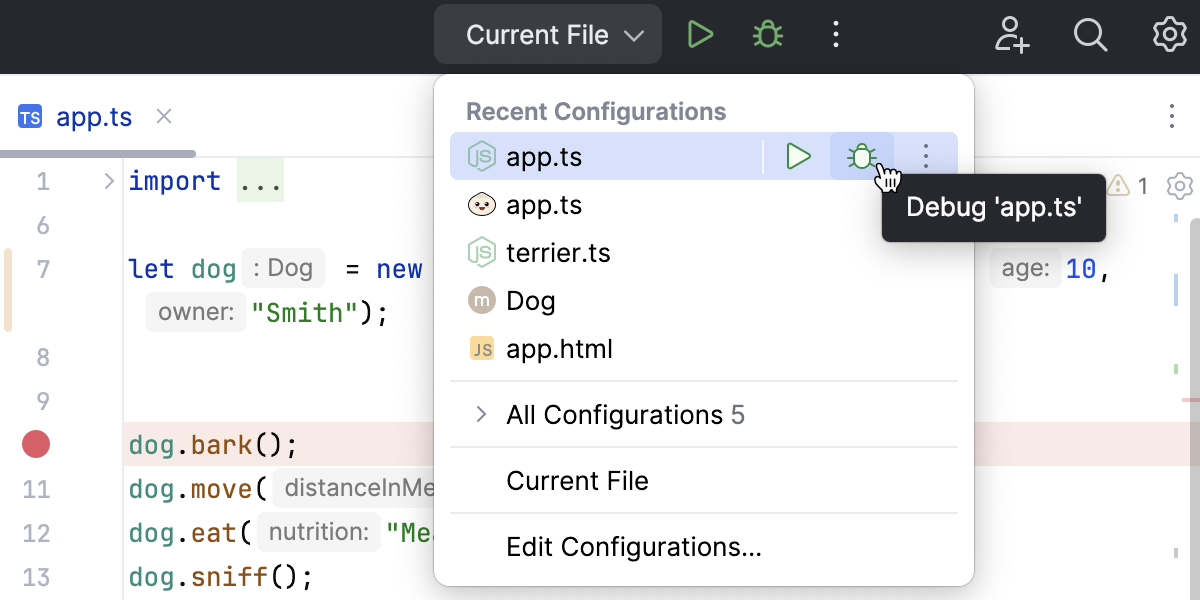Start debugging with the toolbar bug icon
The width and height of the screenshot is (1200, 600).
pyautogui.click(x=766, y=34)
